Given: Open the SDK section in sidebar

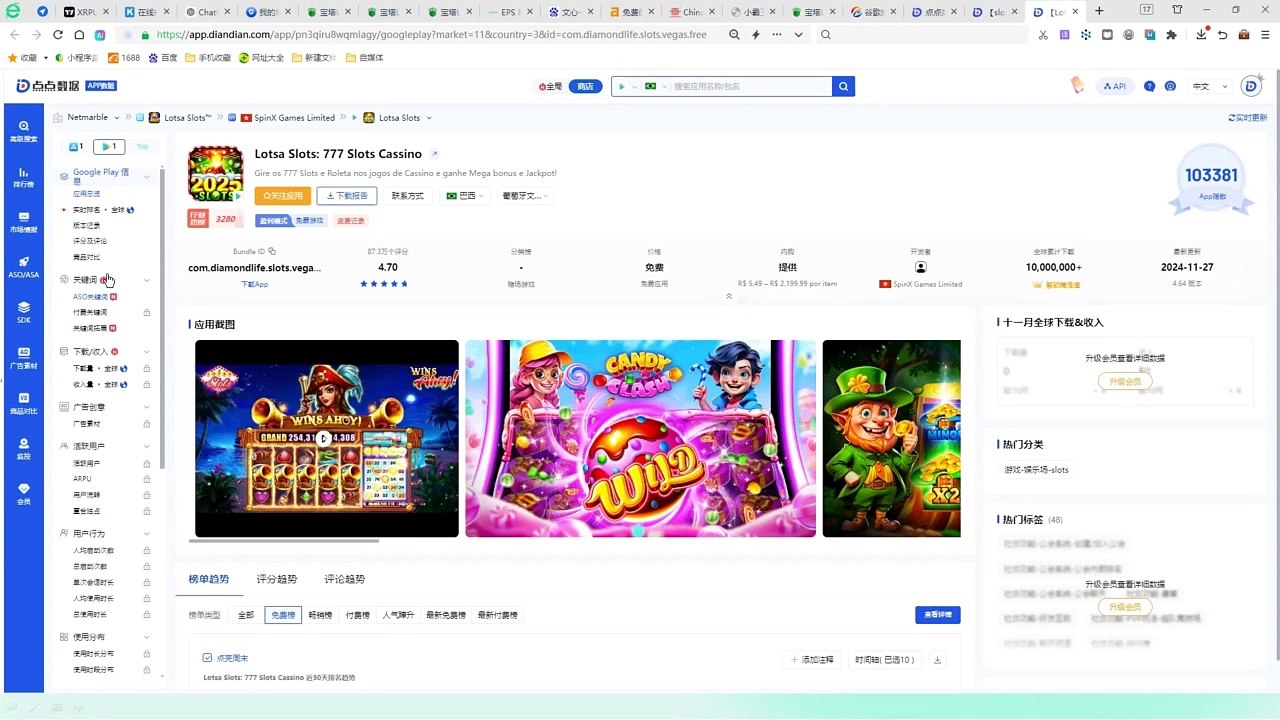Looking at the screenshot, I should click(x=23, y=312).
